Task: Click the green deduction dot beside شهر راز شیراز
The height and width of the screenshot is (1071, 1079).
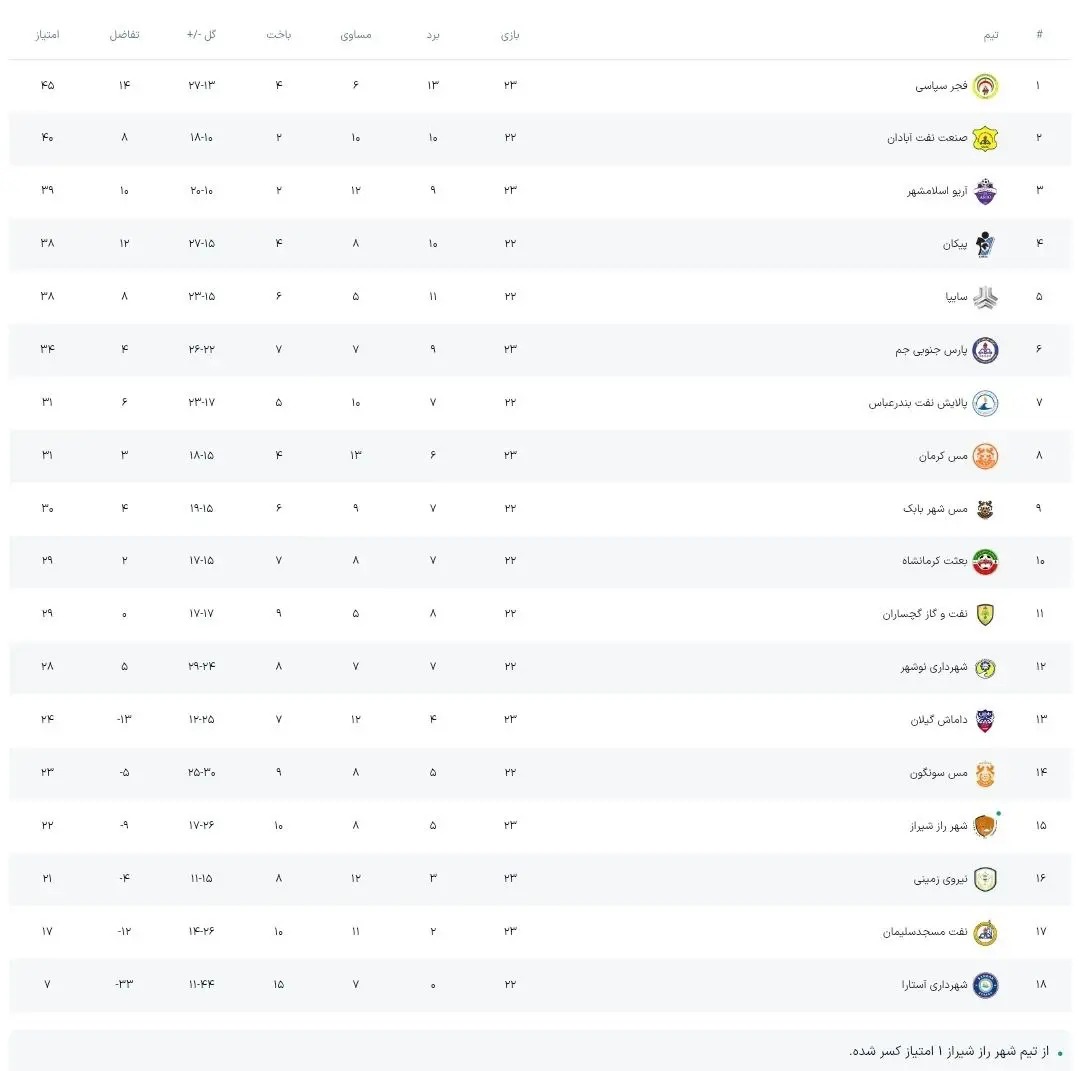Action: 998,813
